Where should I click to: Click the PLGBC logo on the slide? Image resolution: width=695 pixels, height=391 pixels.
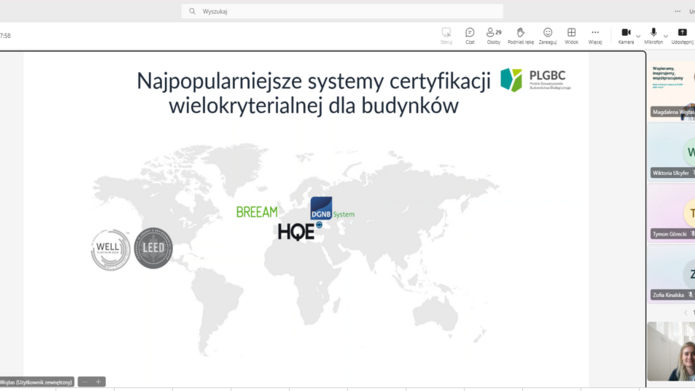[x=535, y=80]
